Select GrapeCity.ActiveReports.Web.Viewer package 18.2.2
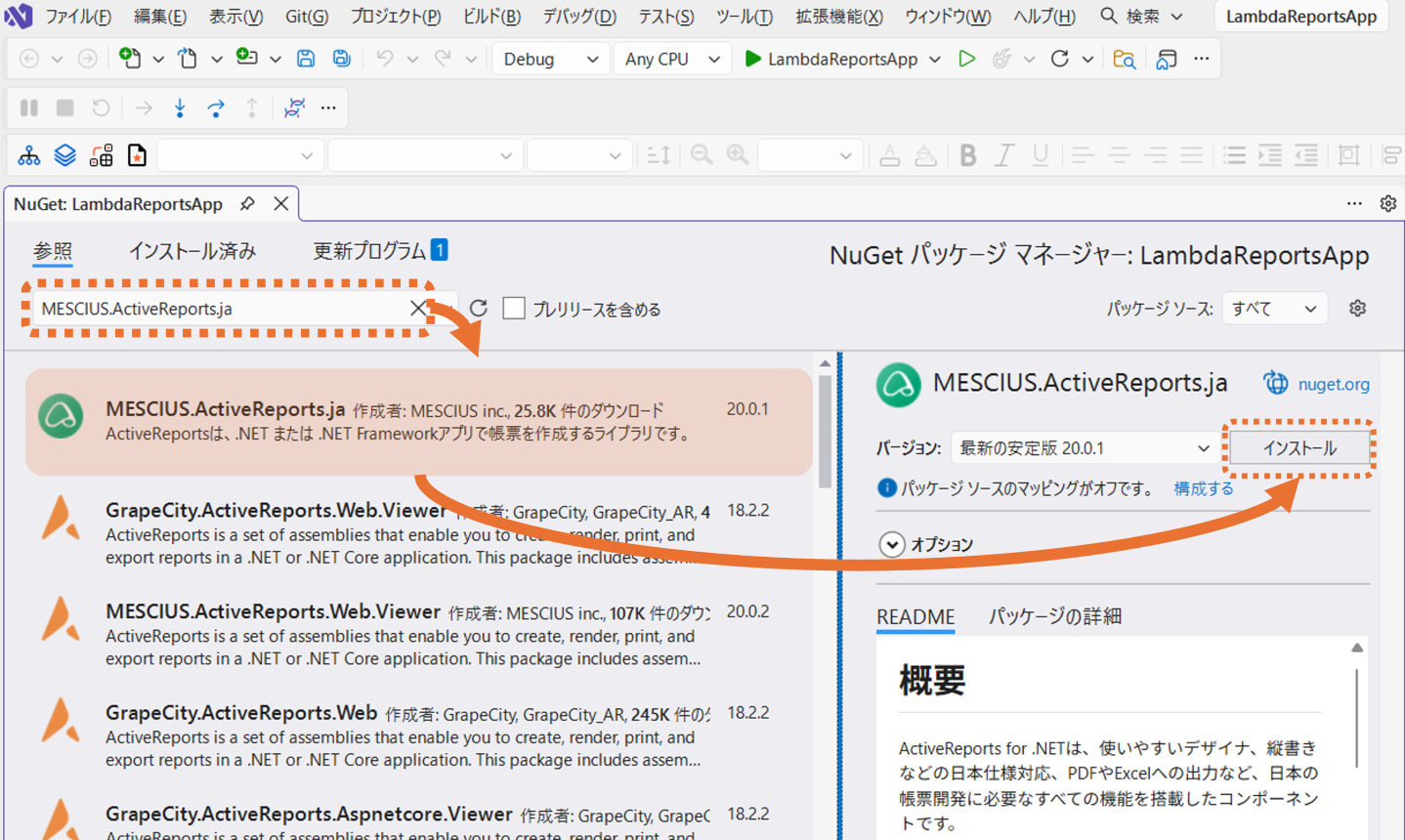The image size is (1405, 840). pos(419,533)
